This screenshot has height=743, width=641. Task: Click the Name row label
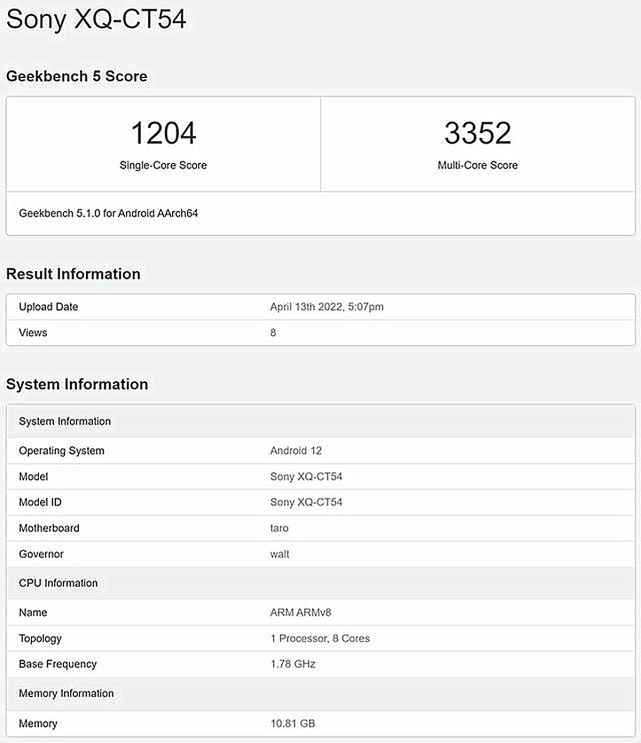pyautogui.click(x=33, y=613)
